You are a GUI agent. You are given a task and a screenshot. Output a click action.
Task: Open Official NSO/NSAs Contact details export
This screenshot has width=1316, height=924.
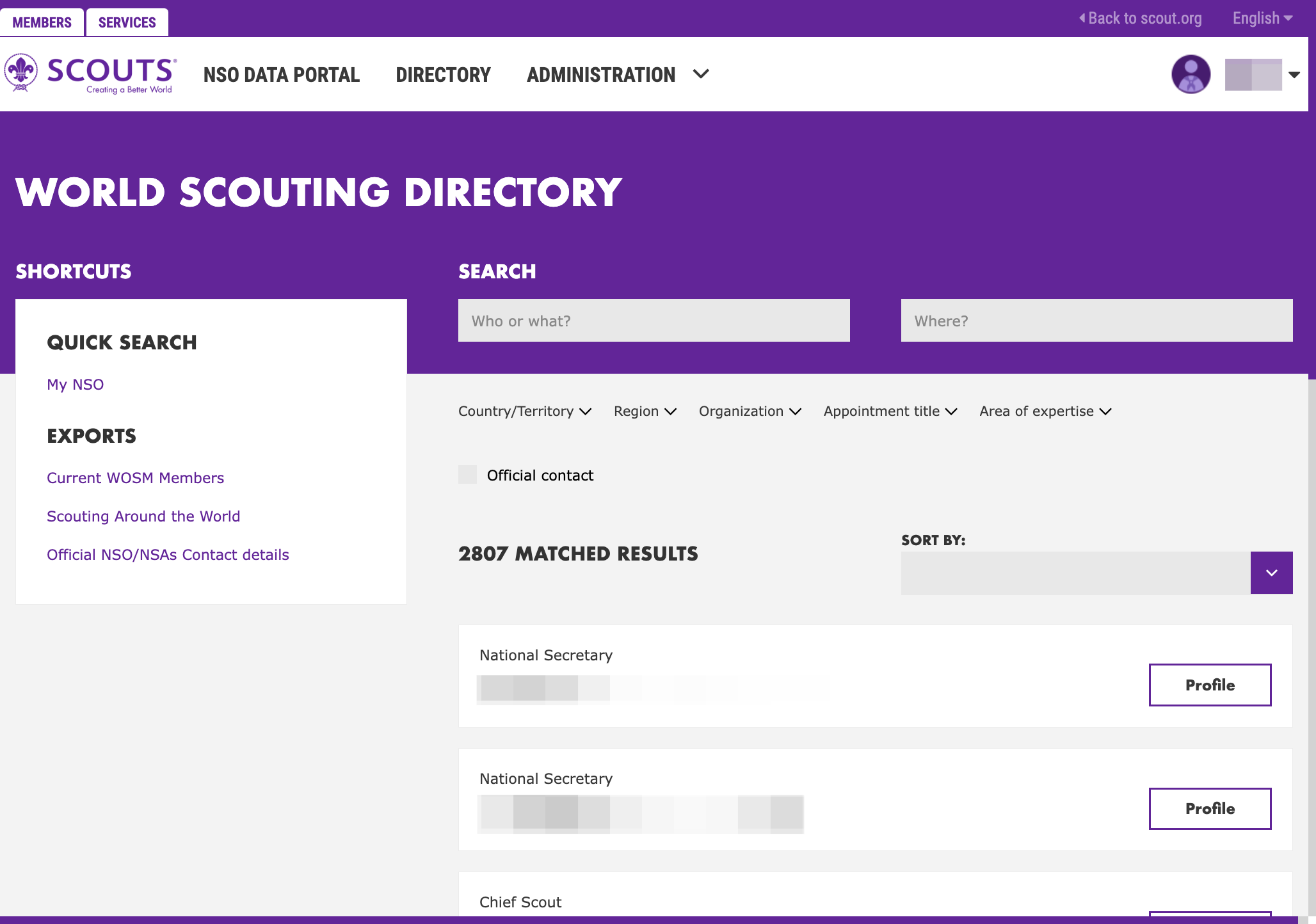168,555
